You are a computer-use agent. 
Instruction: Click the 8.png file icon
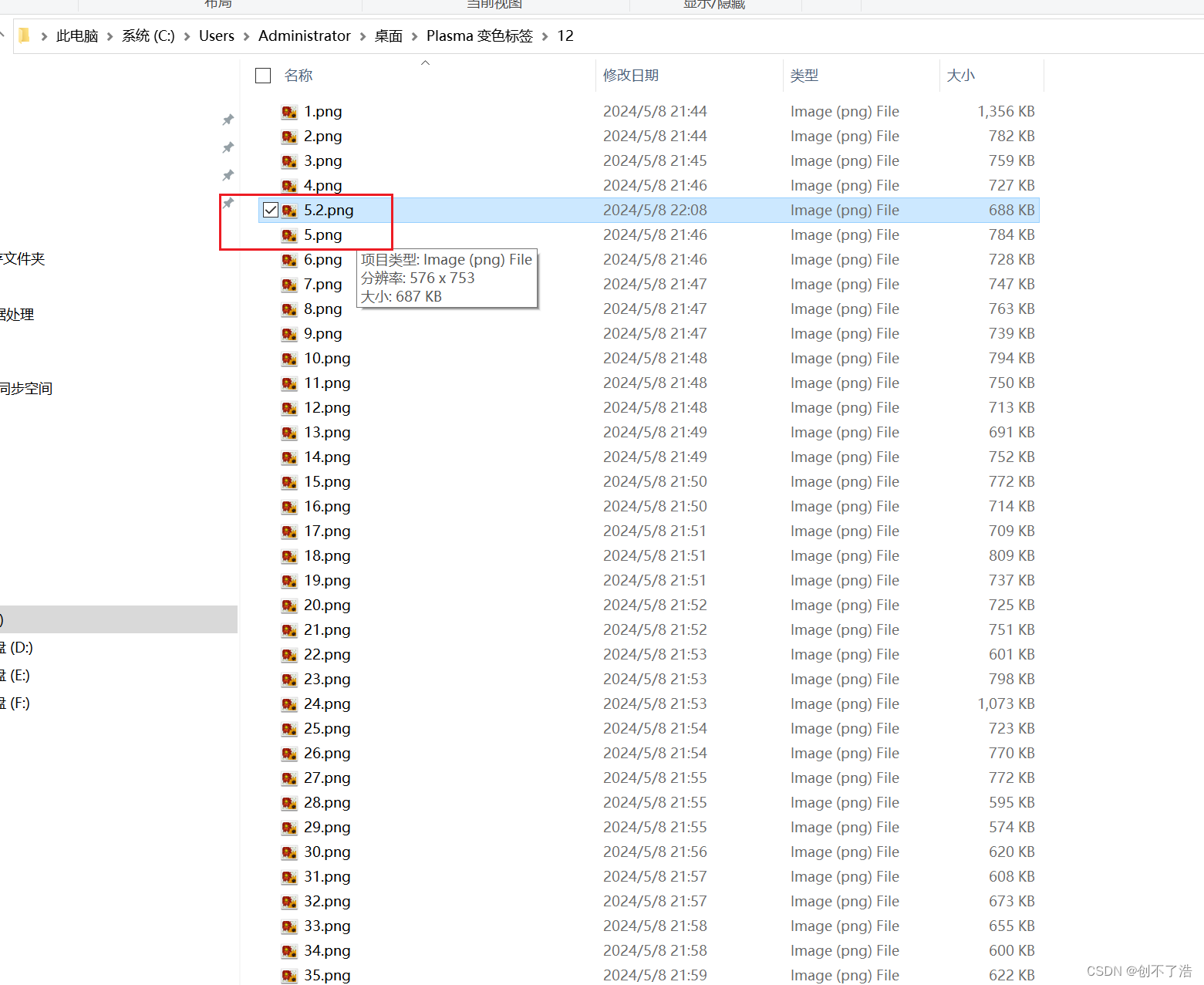(x=289, y=309)
